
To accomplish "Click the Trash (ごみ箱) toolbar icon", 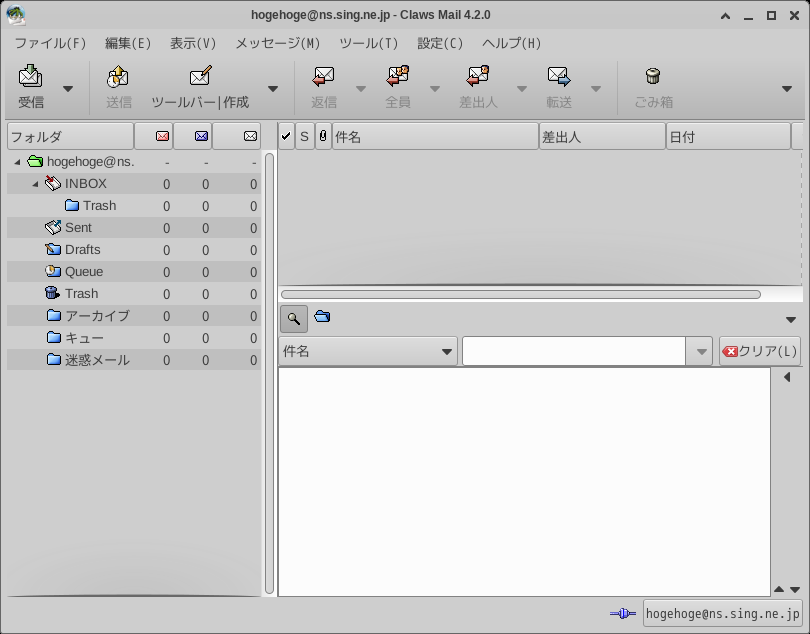I will [653, 76].
